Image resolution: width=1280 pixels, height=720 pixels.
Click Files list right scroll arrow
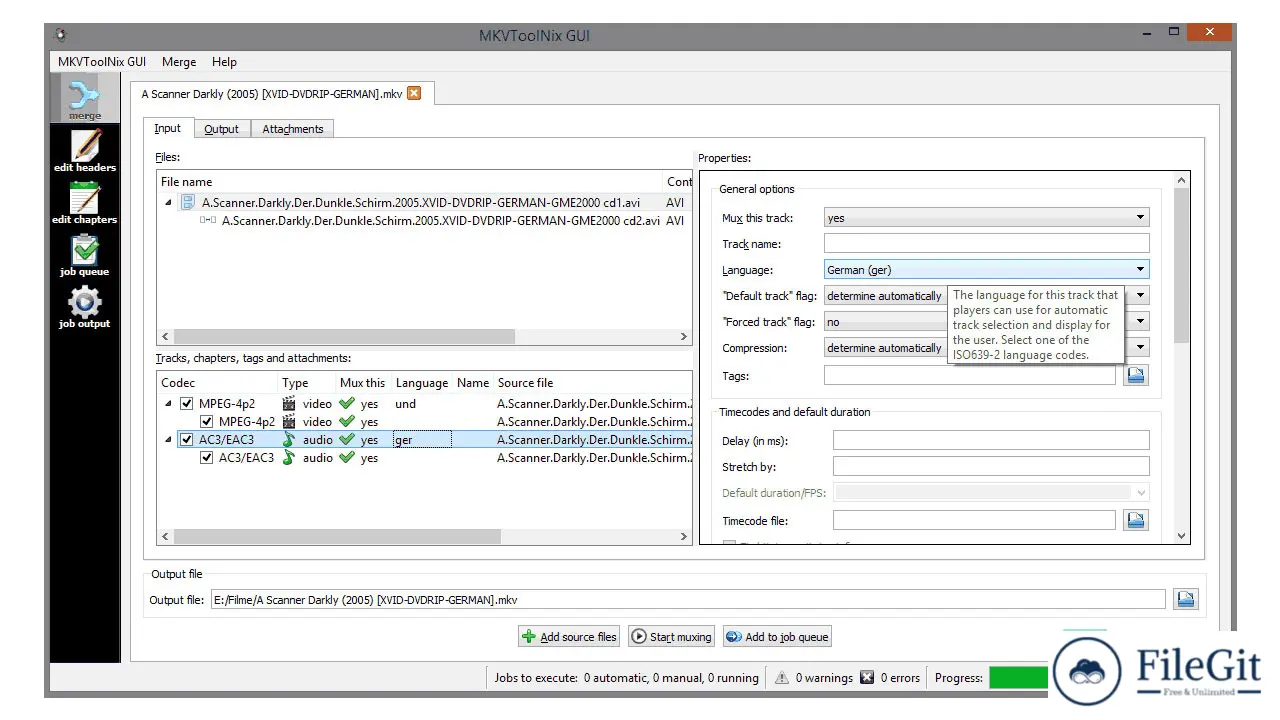click(684, 337)
